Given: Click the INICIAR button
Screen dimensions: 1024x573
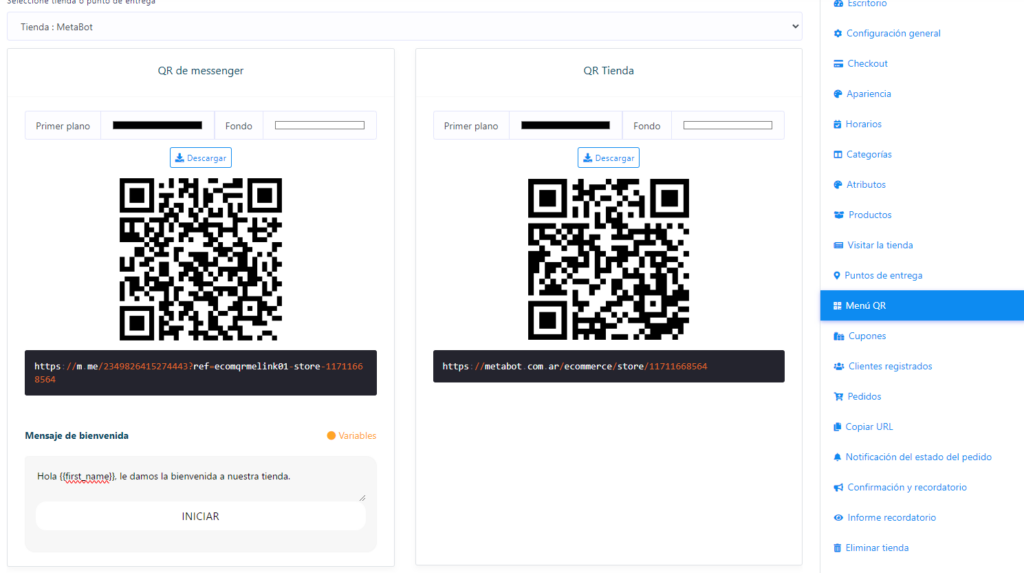Looking at the screenshot, I should point(200,516).
